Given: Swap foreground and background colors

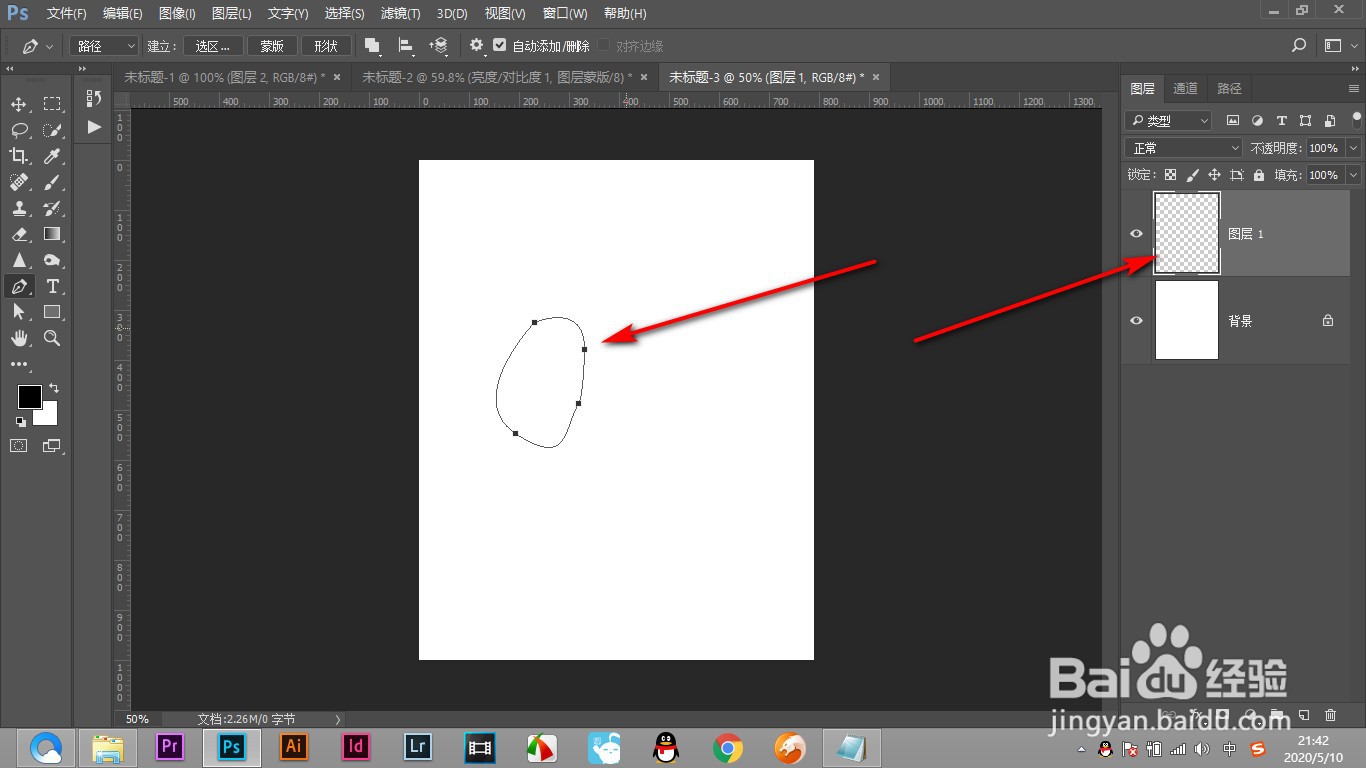Looking at the screenshot, I should (x=54, y=388).
